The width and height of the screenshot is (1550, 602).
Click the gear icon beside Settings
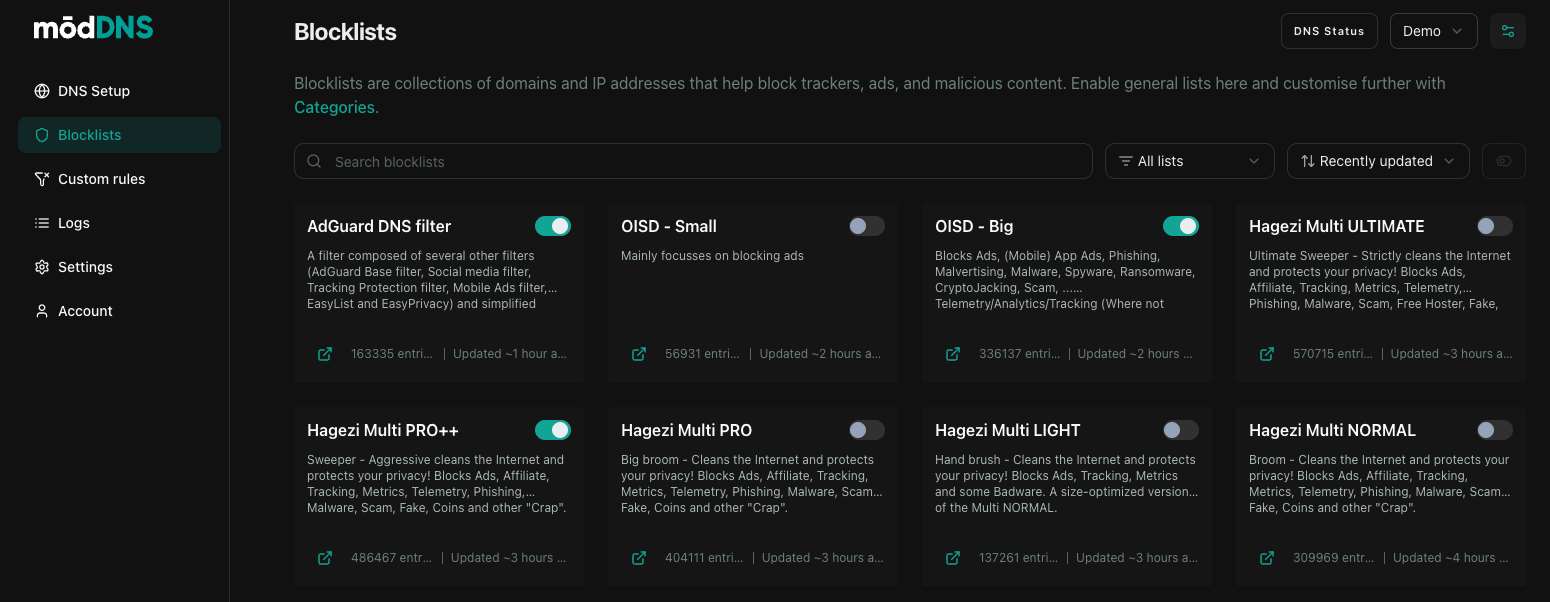42,267
